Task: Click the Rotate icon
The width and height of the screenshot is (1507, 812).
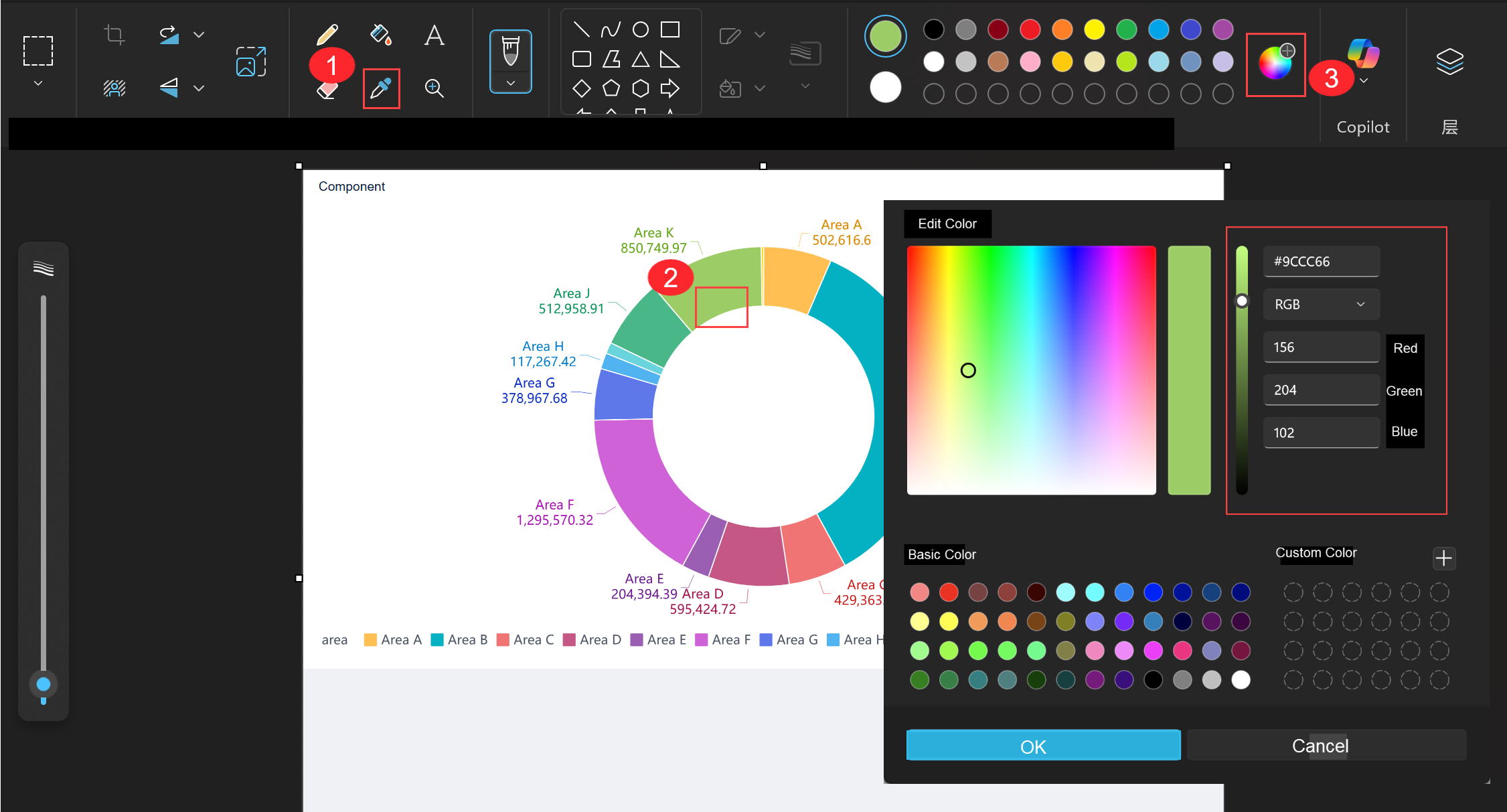Action: [x=169, y=34]
